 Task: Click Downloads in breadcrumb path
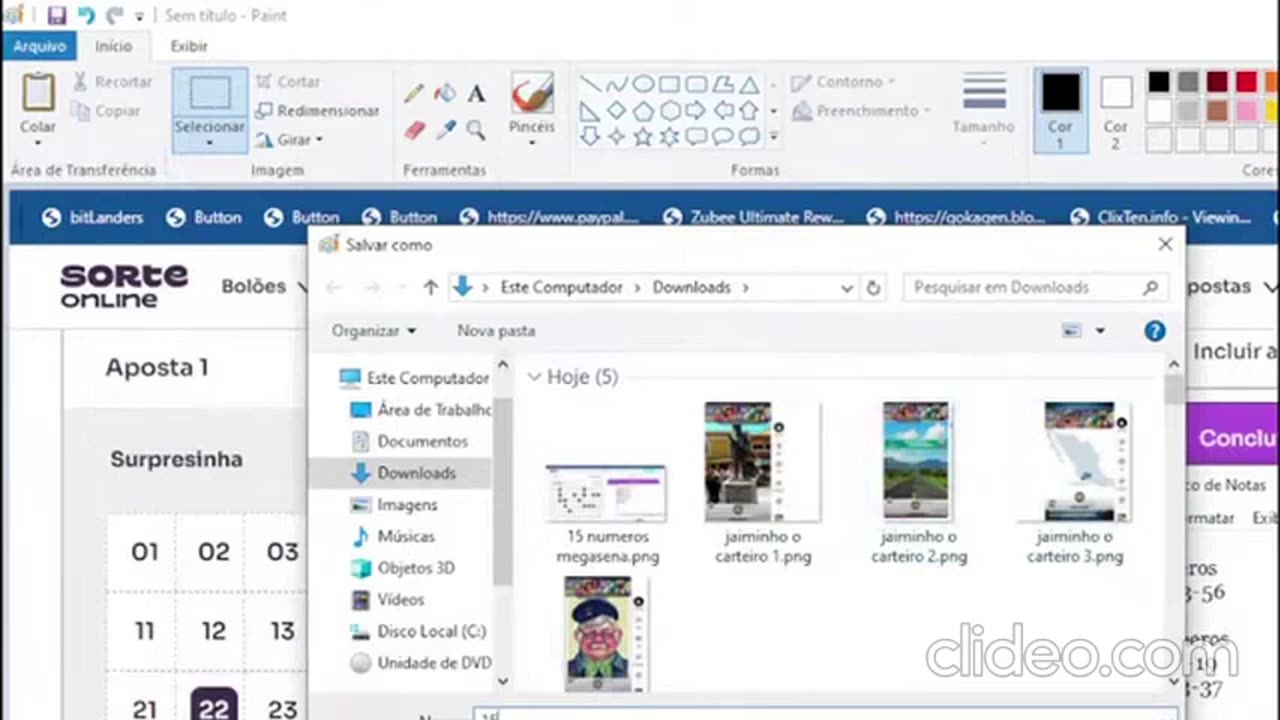692,287
